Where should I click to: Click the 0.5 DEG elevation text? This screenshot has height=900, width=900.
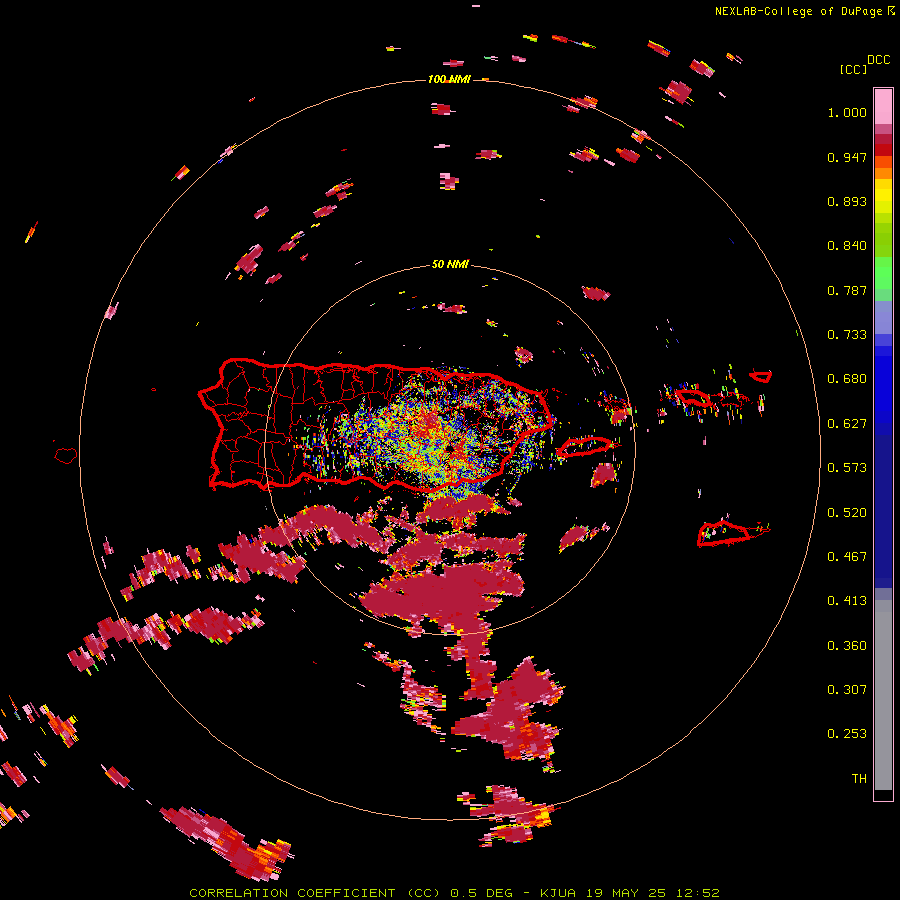tap(480, 893)
